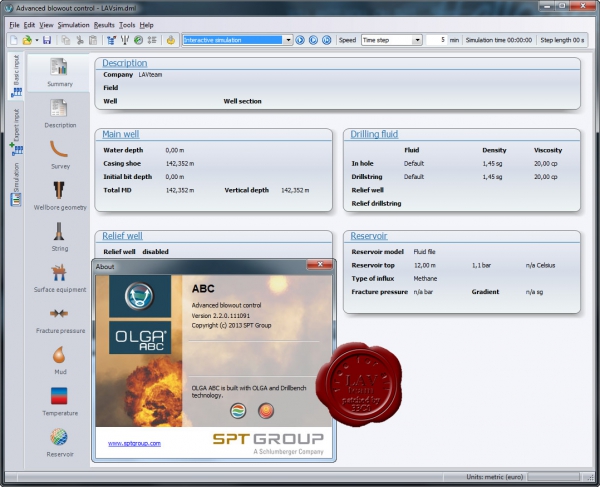This screenshot has width=600, height=487.
Task: Open the Description section heading link
Action: pyautogui.click(x=125, y=63)
